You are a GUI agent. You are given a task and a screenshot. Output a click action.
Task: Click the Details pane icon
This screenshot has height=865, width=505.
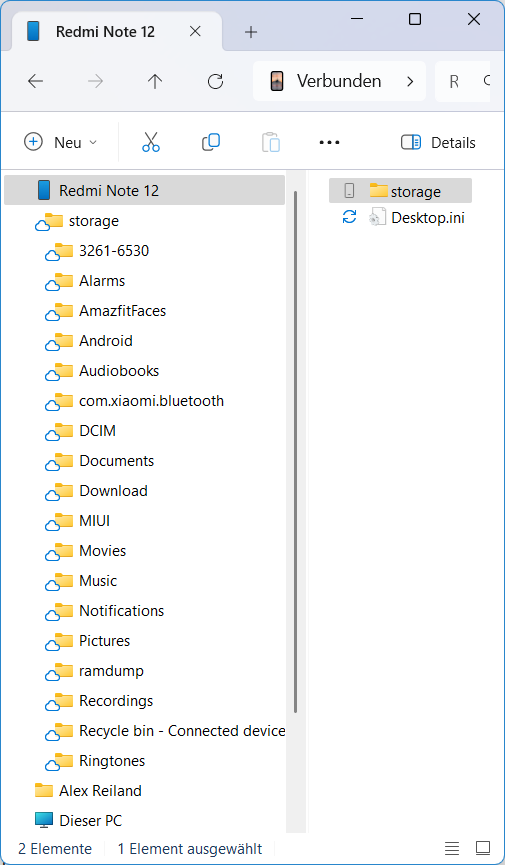point(411,142)
